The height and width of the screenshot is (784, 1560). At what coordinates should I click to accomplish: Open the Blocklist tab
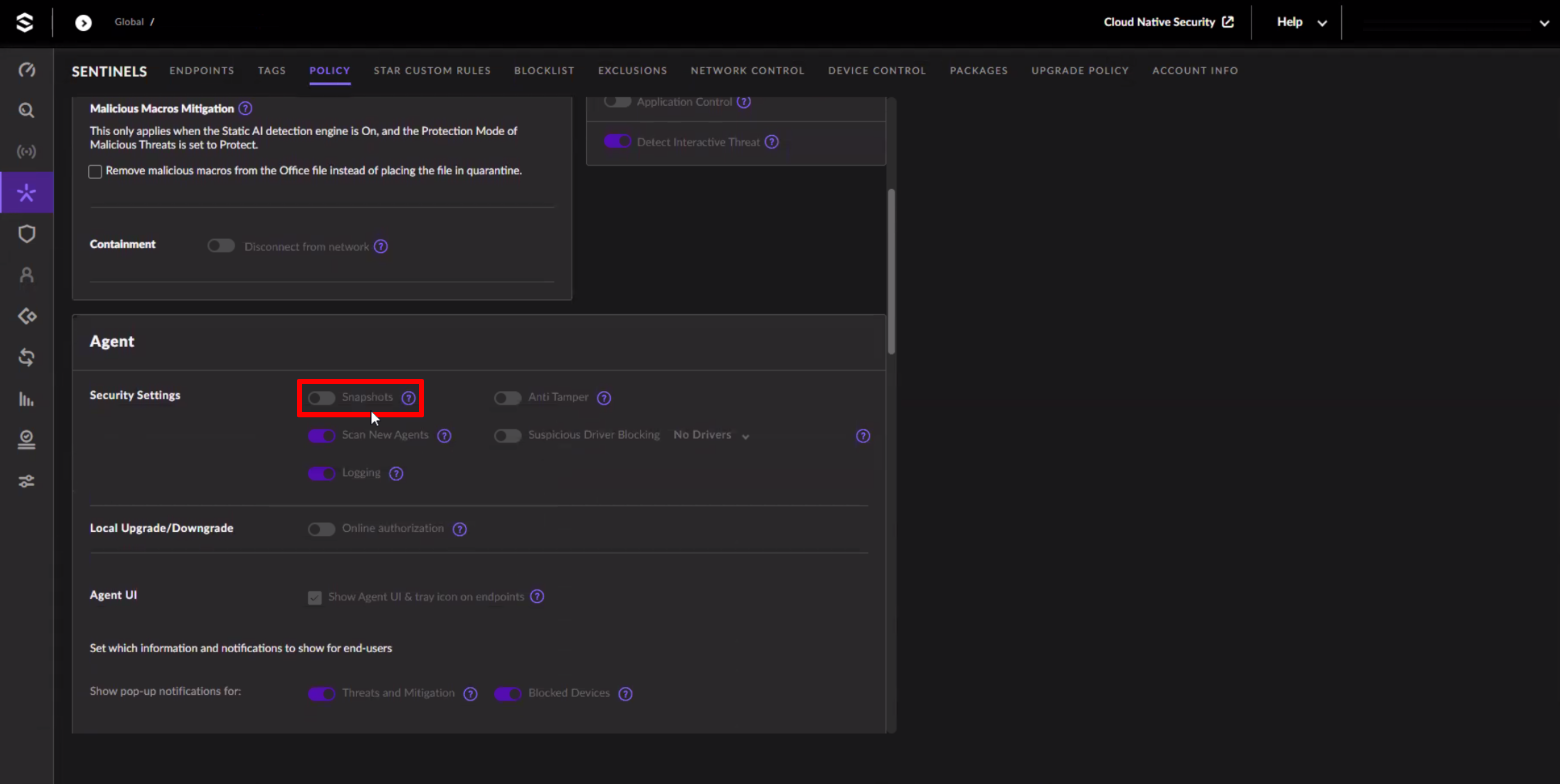tap(545, 70)
